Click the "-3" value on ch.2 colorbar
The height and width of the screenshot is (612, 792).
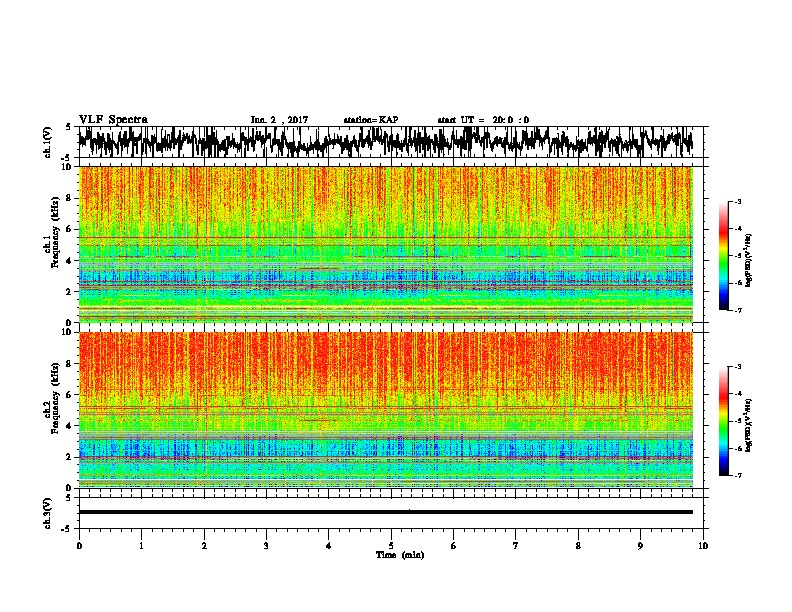click(737, 367)
